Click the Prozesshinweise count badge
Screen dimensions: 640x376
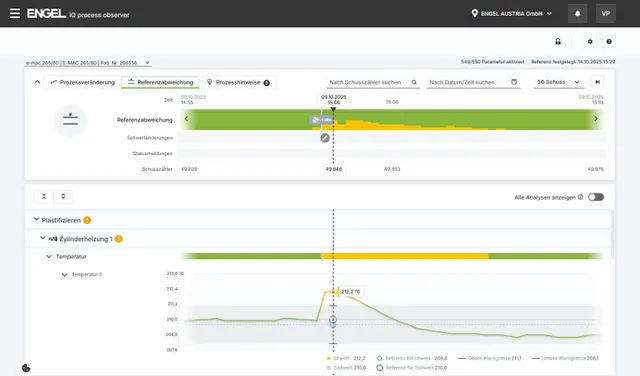point(267,83)
